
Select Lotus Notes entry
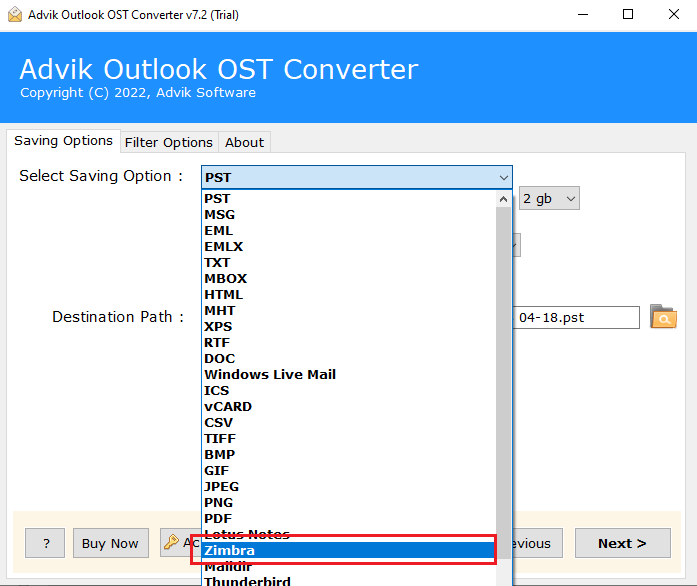[x=348, y=534]
